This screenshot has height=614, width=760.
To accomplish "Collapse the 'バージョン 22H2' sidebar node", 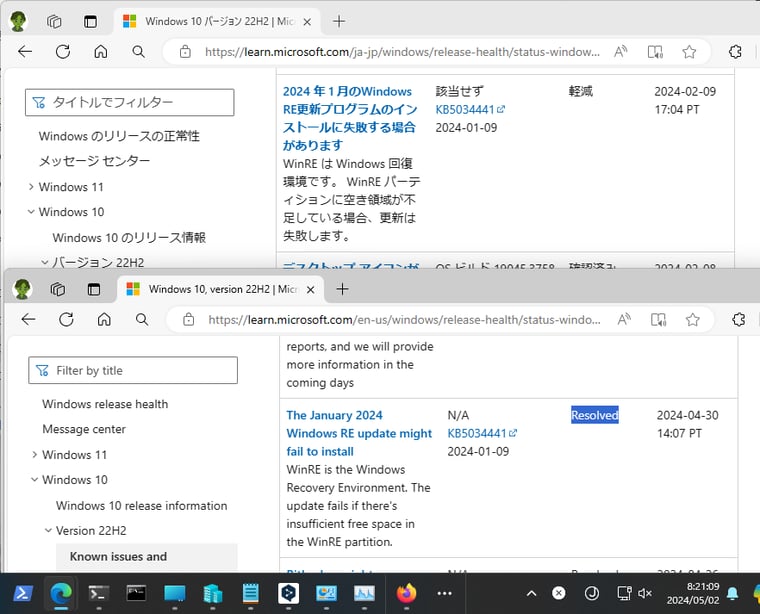I will pyautogui.click(x=45, y=262).
